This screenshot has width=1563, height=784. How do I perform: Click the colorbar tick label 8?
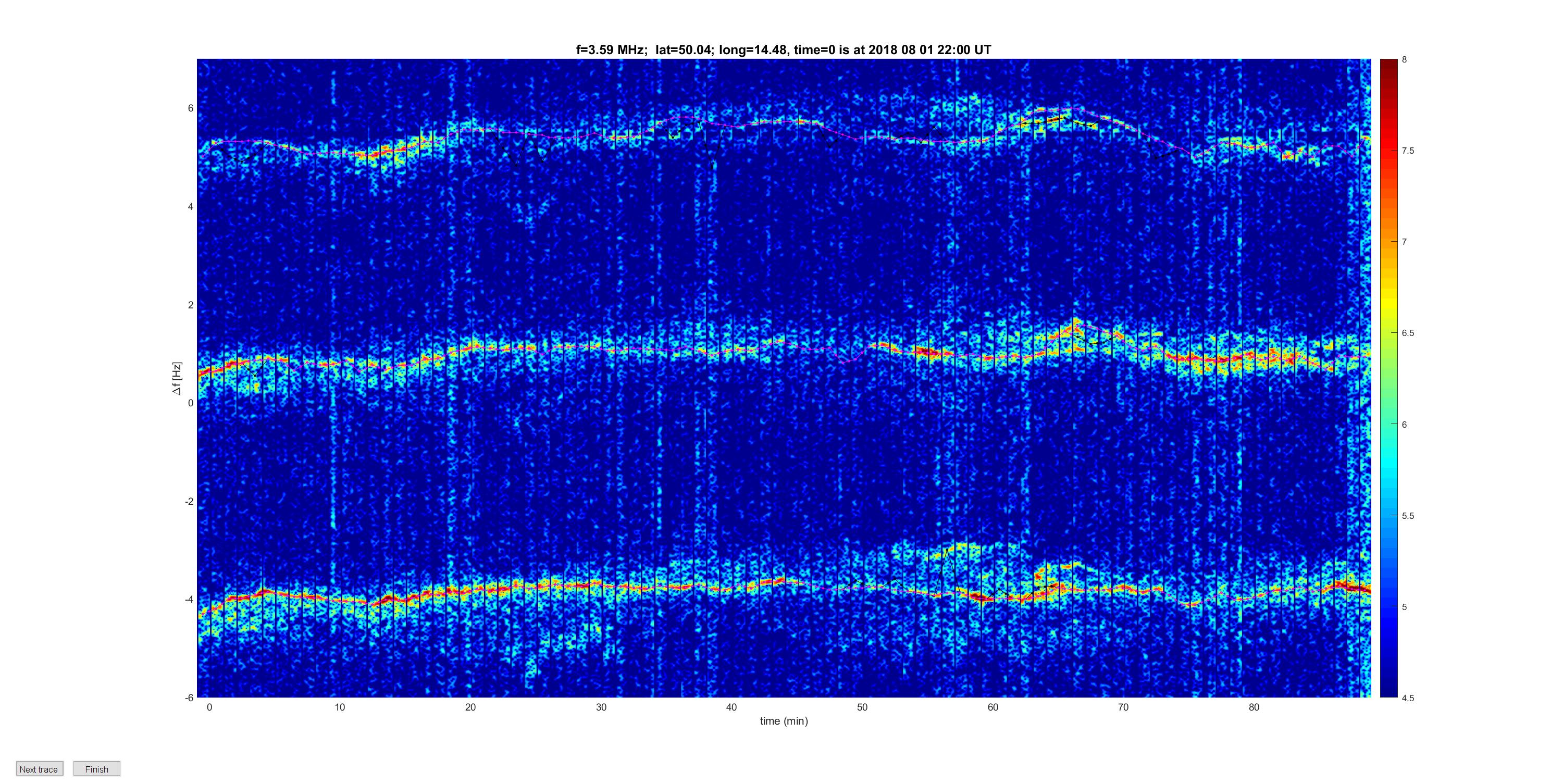1404,59
